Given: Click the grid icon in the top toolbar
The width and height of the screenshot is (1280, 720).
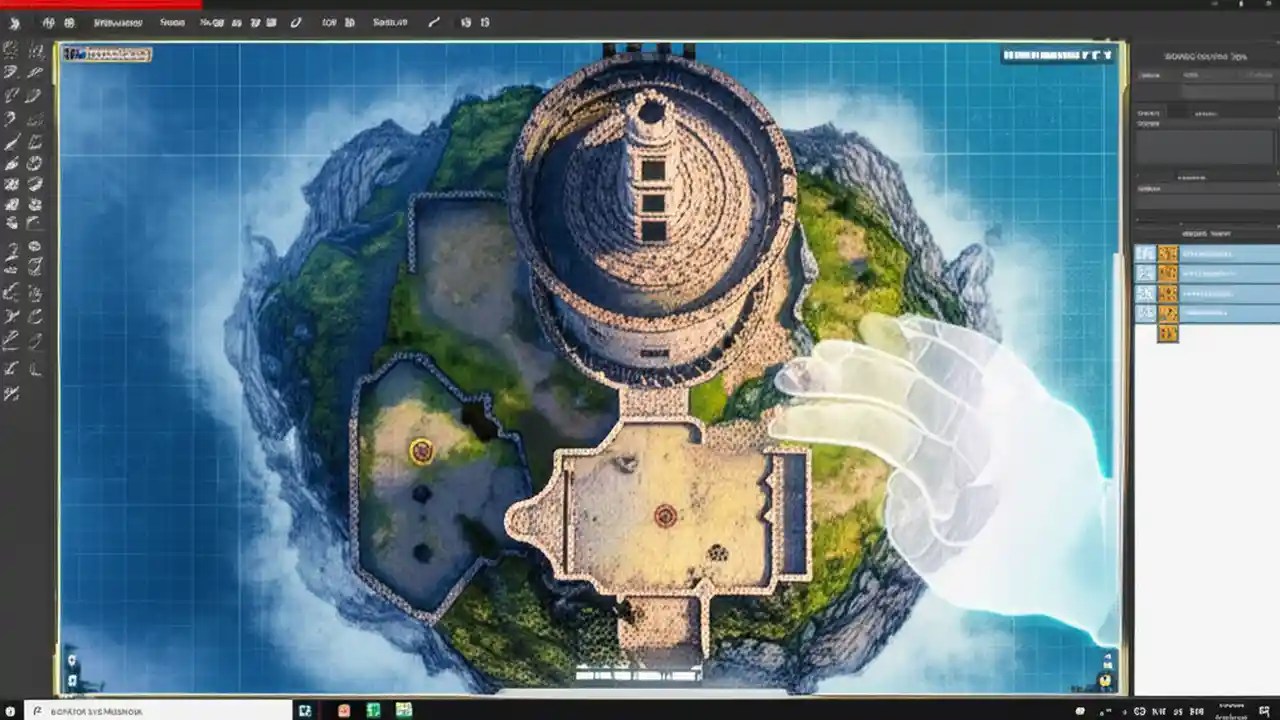Looking at the screenshot, I should point(270,22).
